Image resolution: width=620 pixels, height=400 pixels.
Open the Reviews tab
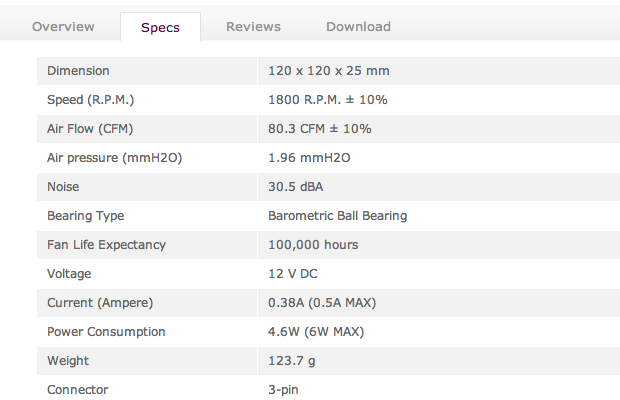click(253, 27)
